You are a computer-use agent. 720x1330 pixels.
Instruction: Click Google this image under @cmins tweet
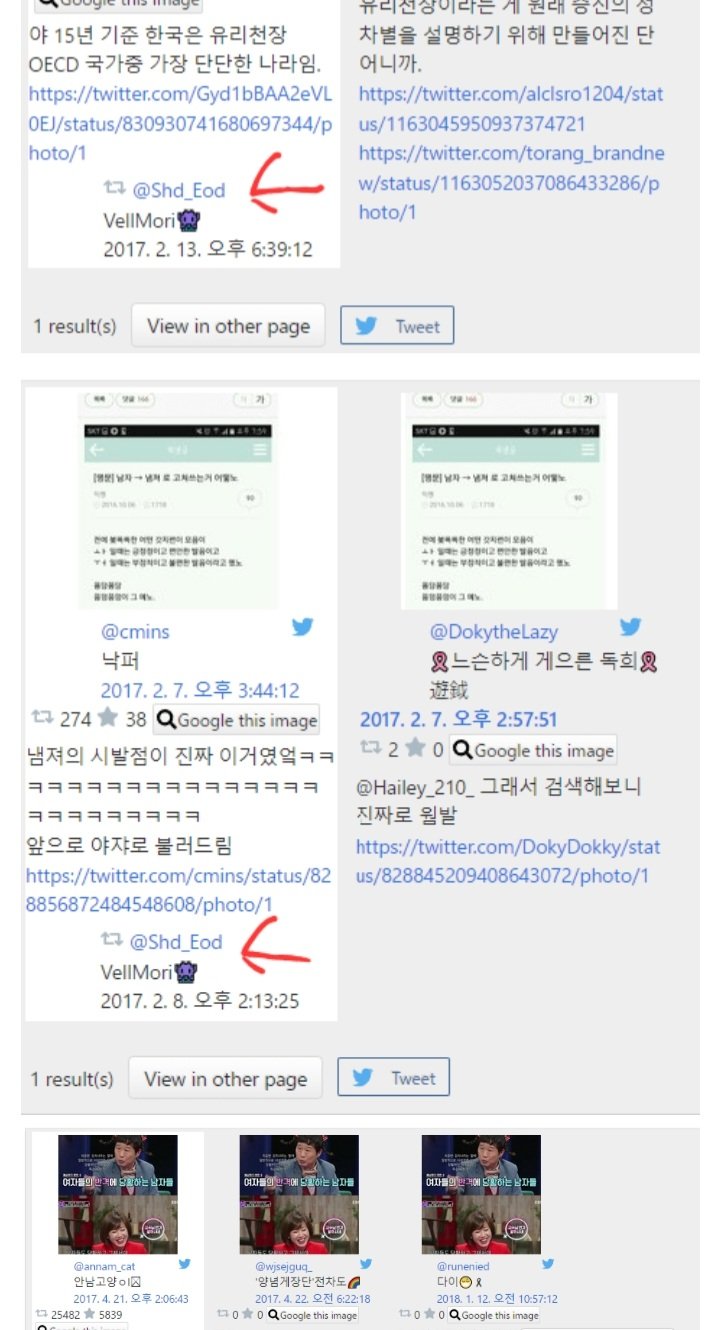point(236,720)
